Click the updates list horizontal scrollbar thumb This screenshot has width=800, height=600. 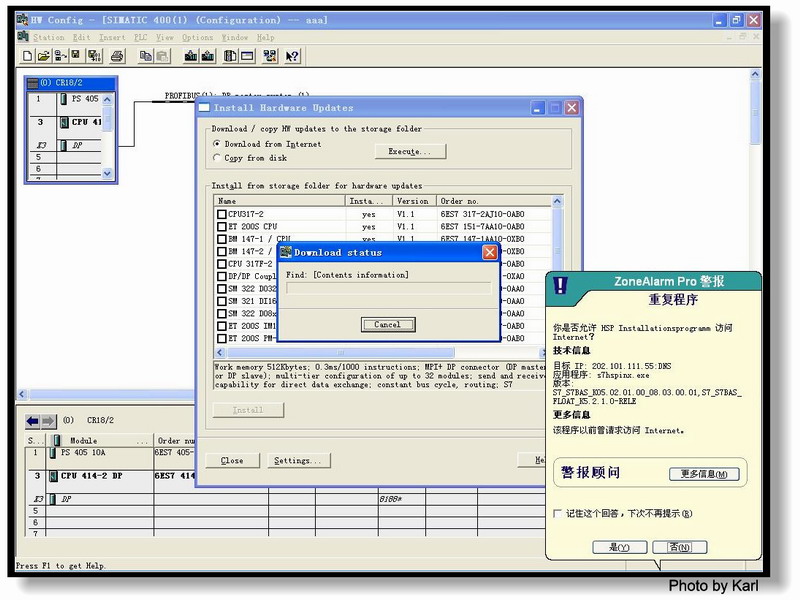click(340, 352)
